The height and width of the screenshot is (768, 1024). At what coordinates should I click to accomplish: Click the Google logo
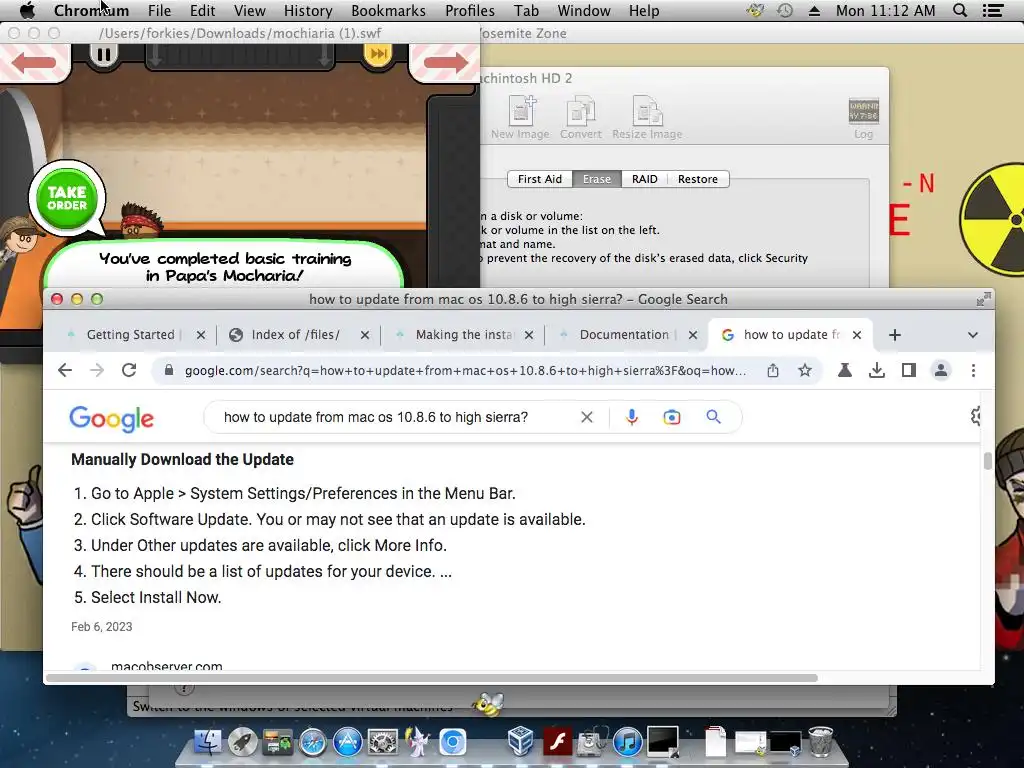pyautogui.click(x=112, y=419)
